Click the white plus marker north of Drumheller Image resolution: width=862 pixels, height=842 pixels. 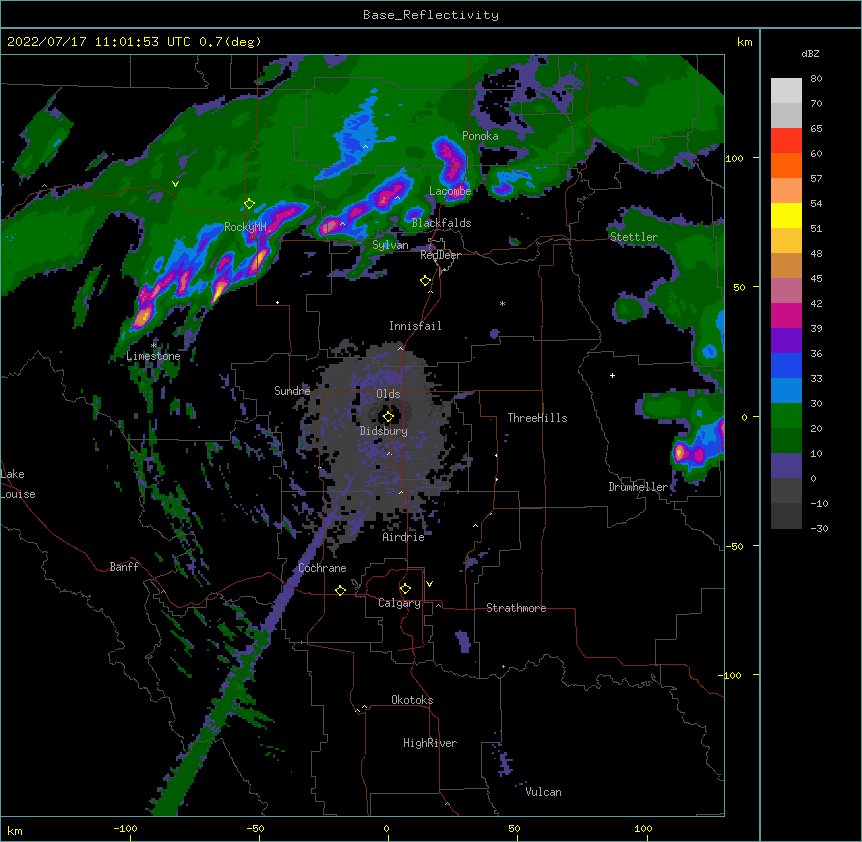pyautogui.click(x=612, y=375)
